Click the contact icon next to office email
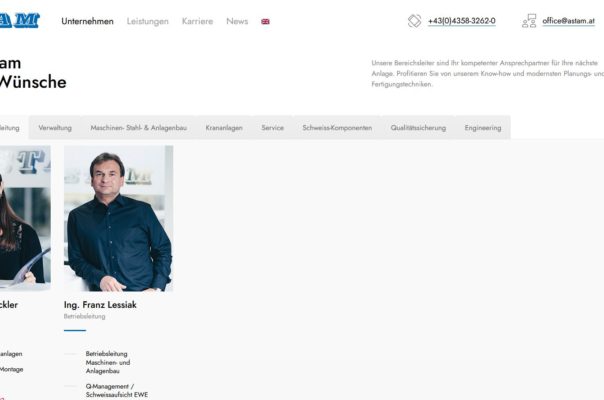604x400 pixels. (529, 21)
